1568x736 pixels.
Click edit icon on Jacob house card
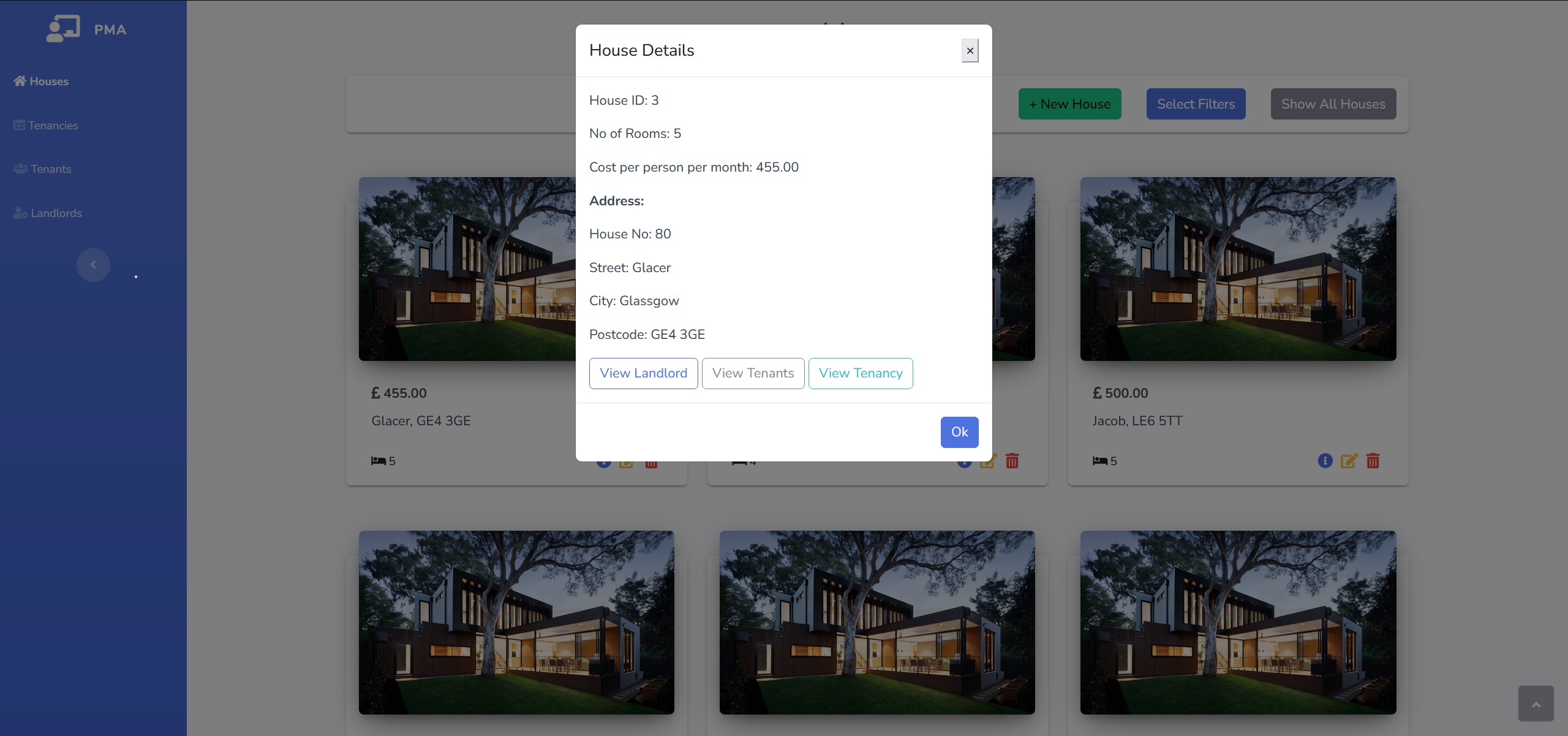click(1349, 461)
